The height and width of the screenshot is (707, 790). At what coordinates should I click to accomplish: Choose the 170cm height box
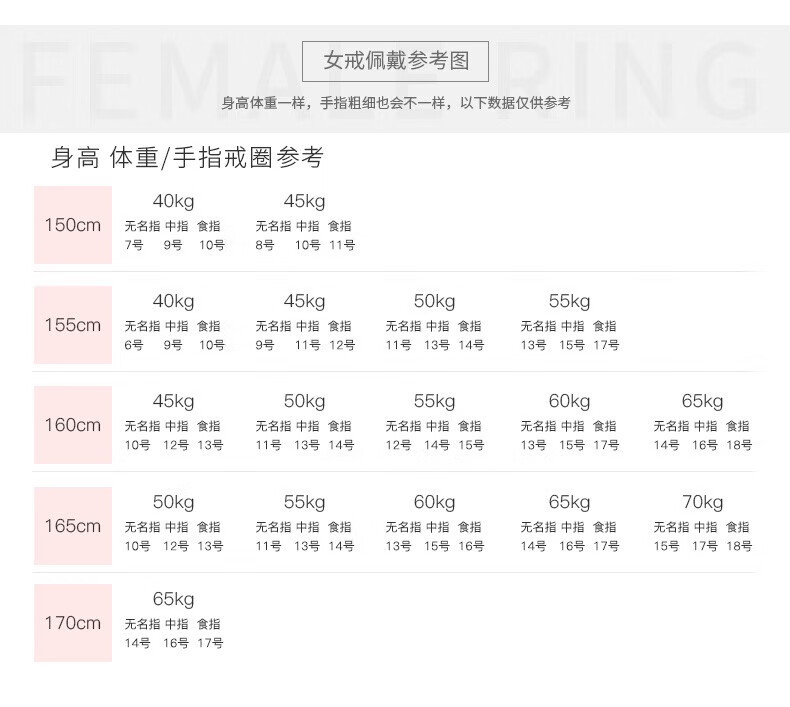tap(73, 623)
